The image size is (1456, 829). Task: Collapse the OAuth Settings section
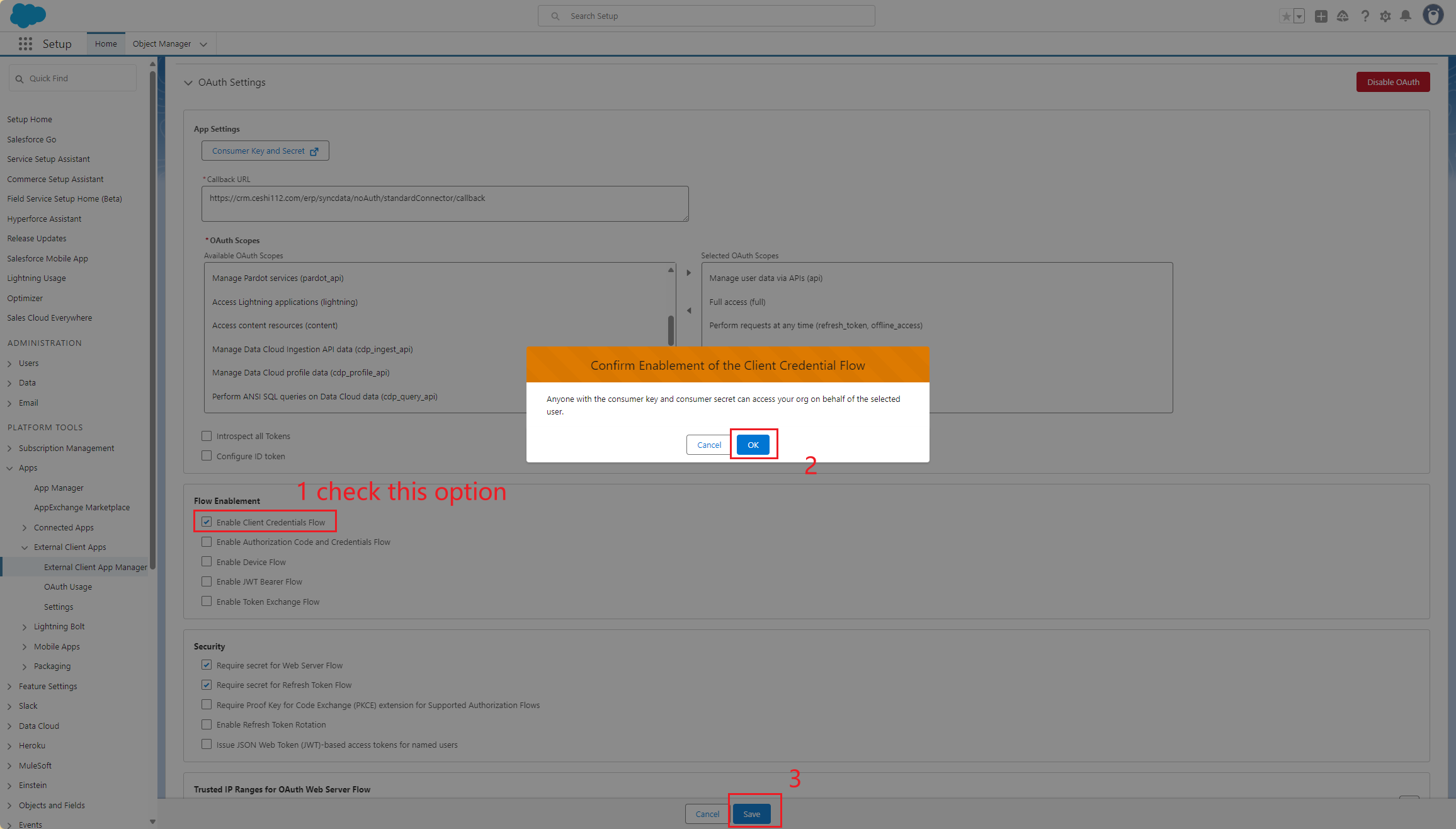point(188,83)
